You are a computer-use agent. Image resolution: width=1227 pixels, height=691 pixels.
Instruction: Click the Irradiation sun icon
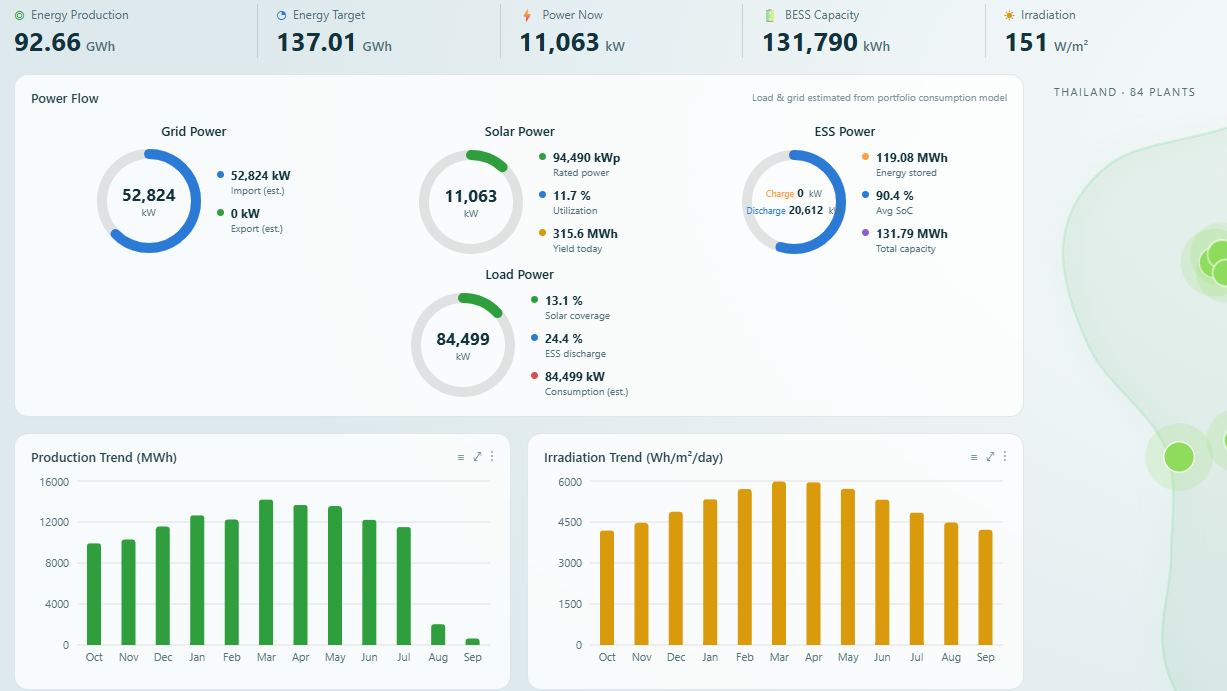(x=1009, y=16)
